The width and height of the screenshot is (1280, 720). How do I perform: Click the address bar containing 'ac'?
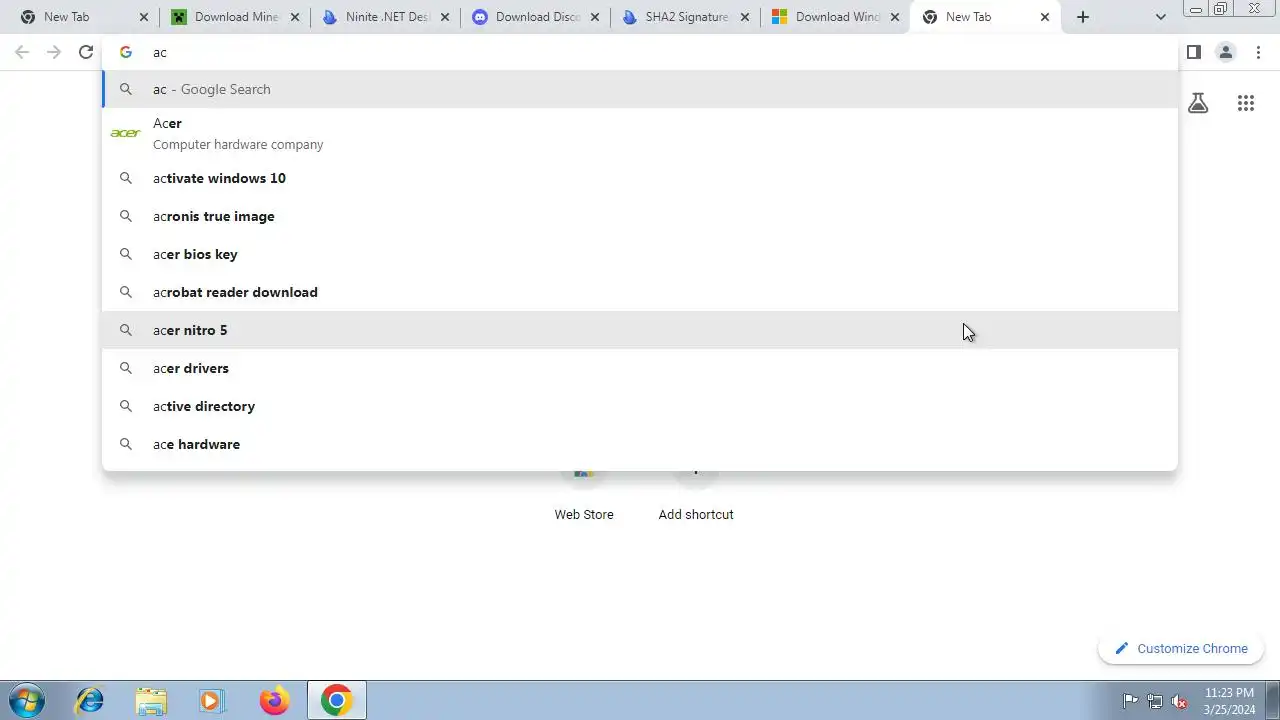[640, 52]
